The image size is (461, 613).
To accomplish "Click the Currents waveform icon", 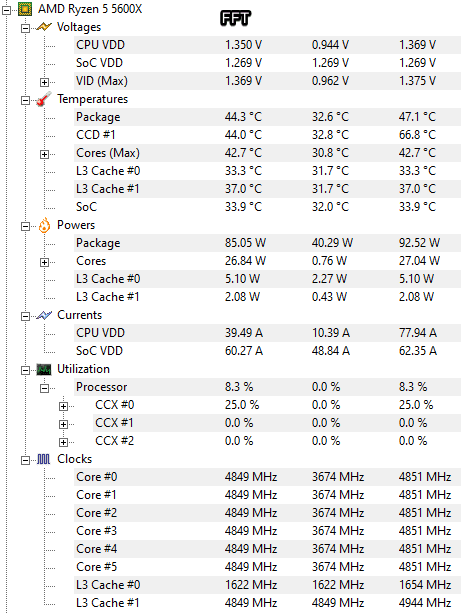I will pyautogui.click(x=44, y=315).
